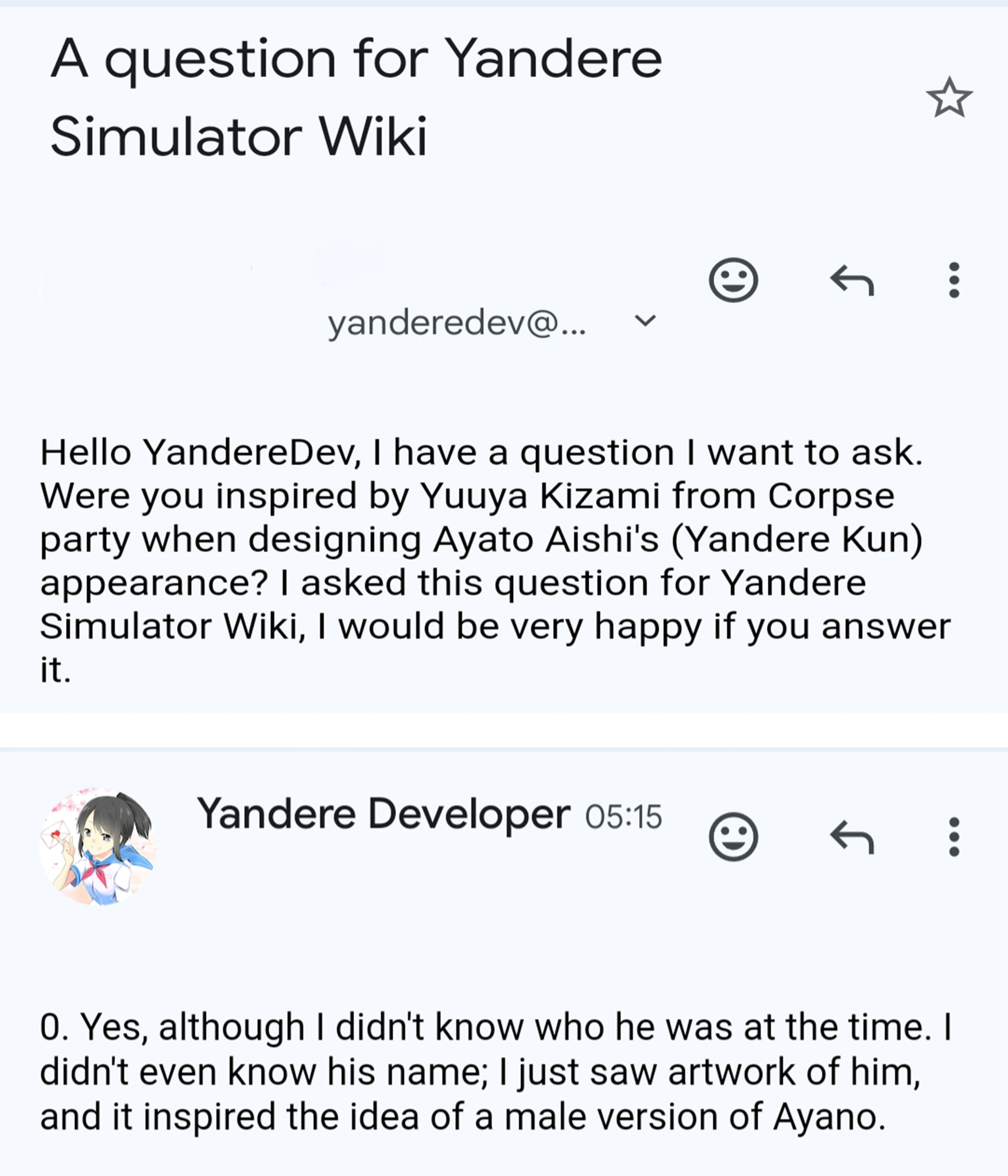Star the Yandere Simulator Wiki conversation
This screenshot has width=1008, height=1176.
point(949,98)
